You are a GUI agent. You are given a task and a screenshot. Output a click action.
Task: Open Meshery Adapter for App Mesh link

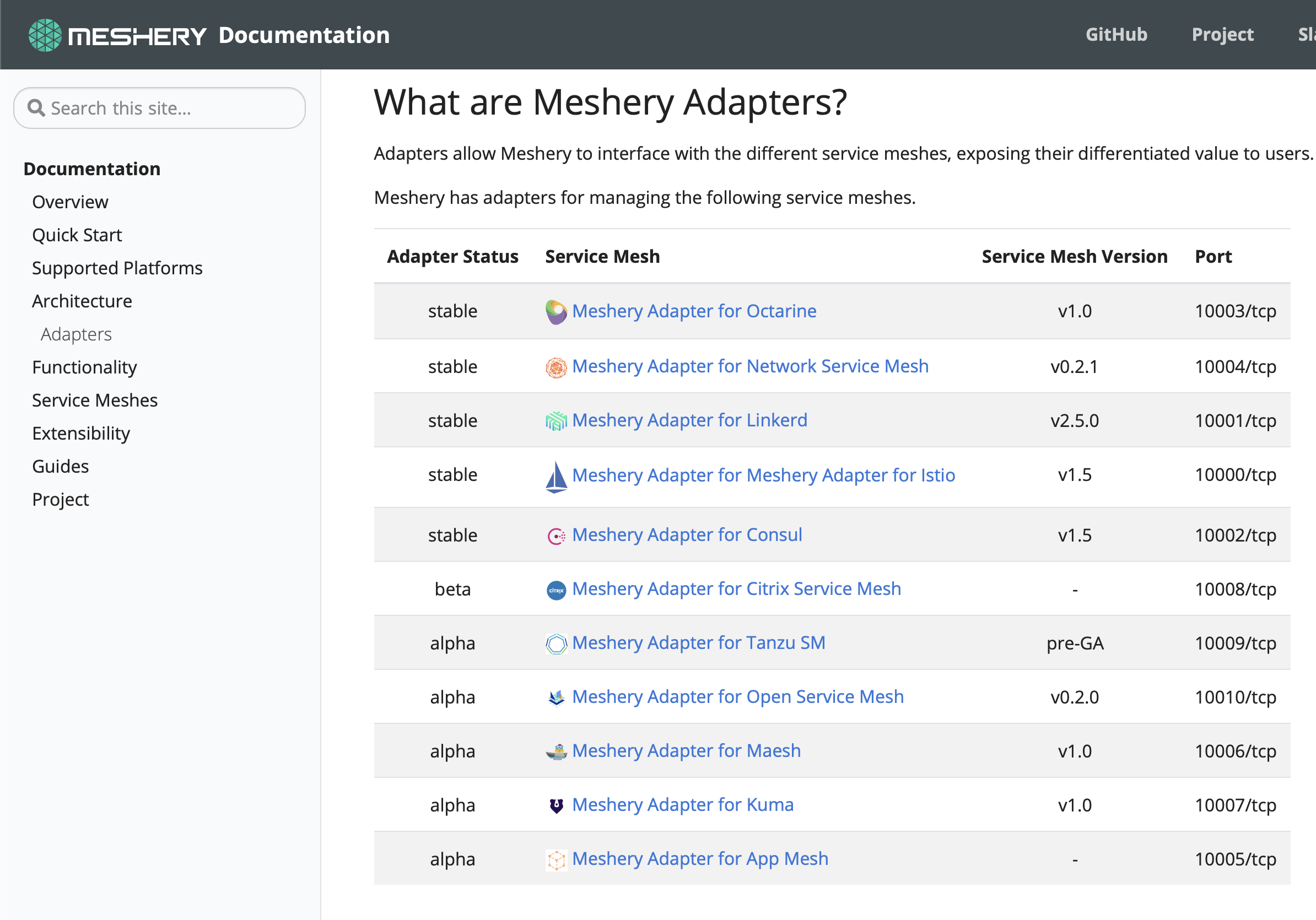click(700, 859)
